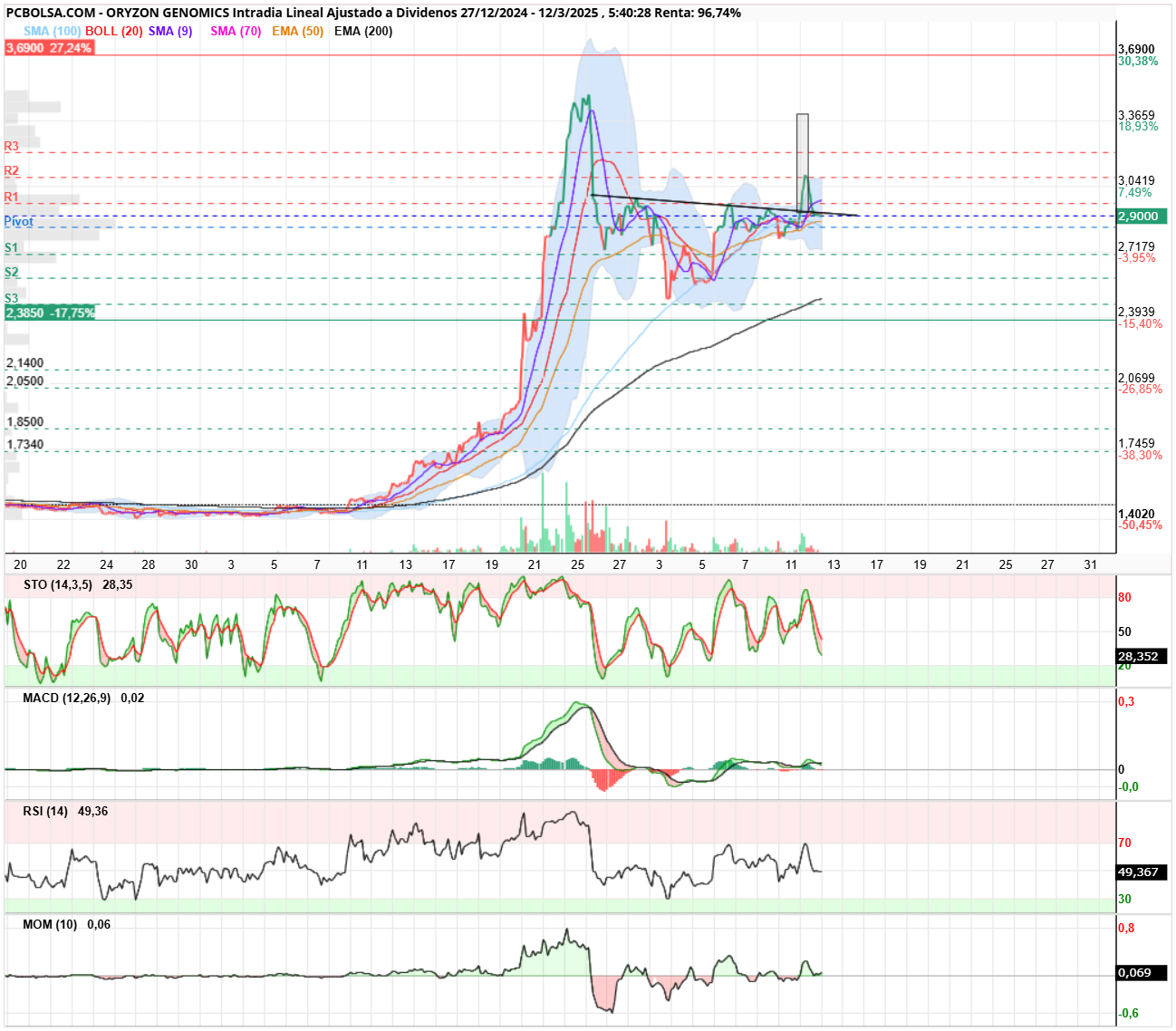Click the momentum value 0,069 box

(1142, 972)
